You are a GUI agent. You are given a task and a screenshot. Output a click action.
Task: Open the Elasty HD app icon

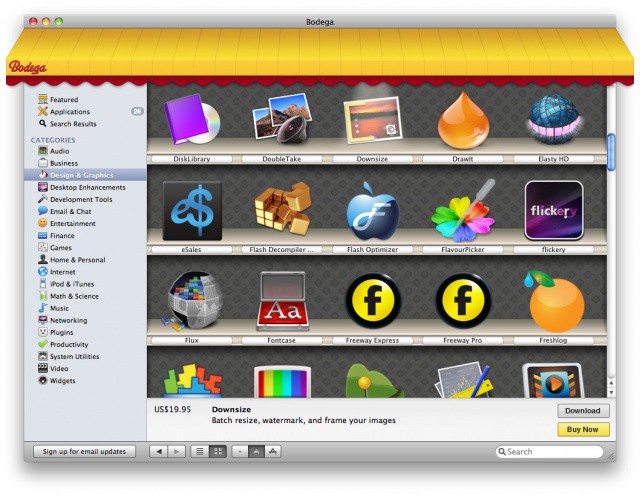tap(554, 121)
